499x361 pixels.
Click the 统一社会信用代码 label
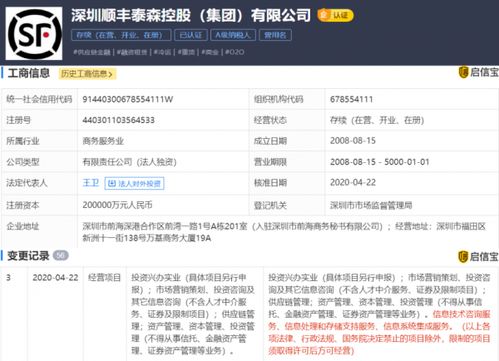(x=39, y=99)
